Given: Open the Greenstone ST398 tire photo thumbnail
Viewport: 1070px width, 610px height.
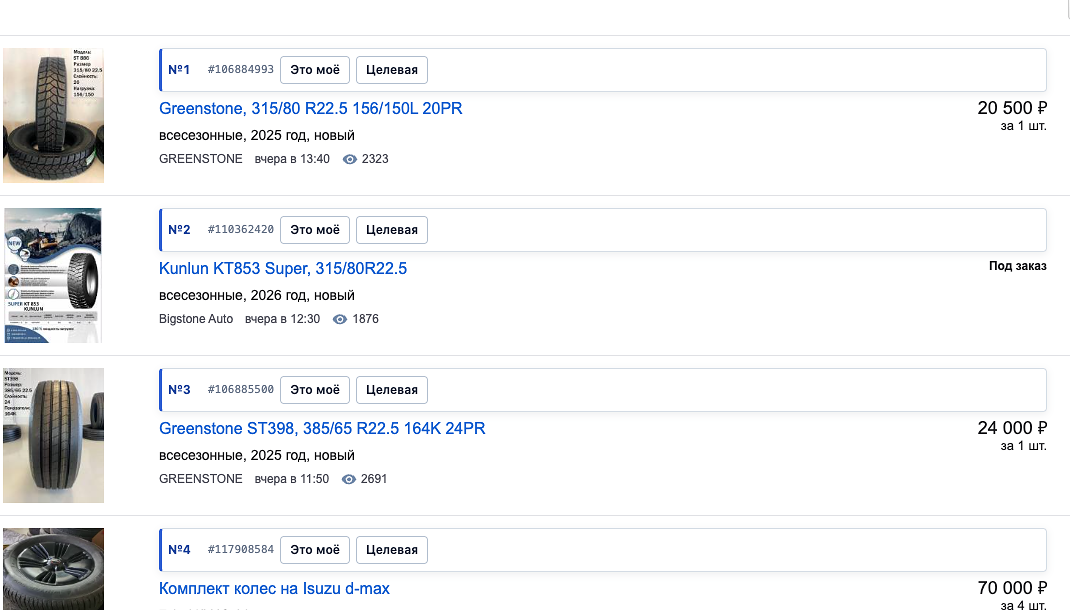Looking at the screenshot, I should point(53,435).
